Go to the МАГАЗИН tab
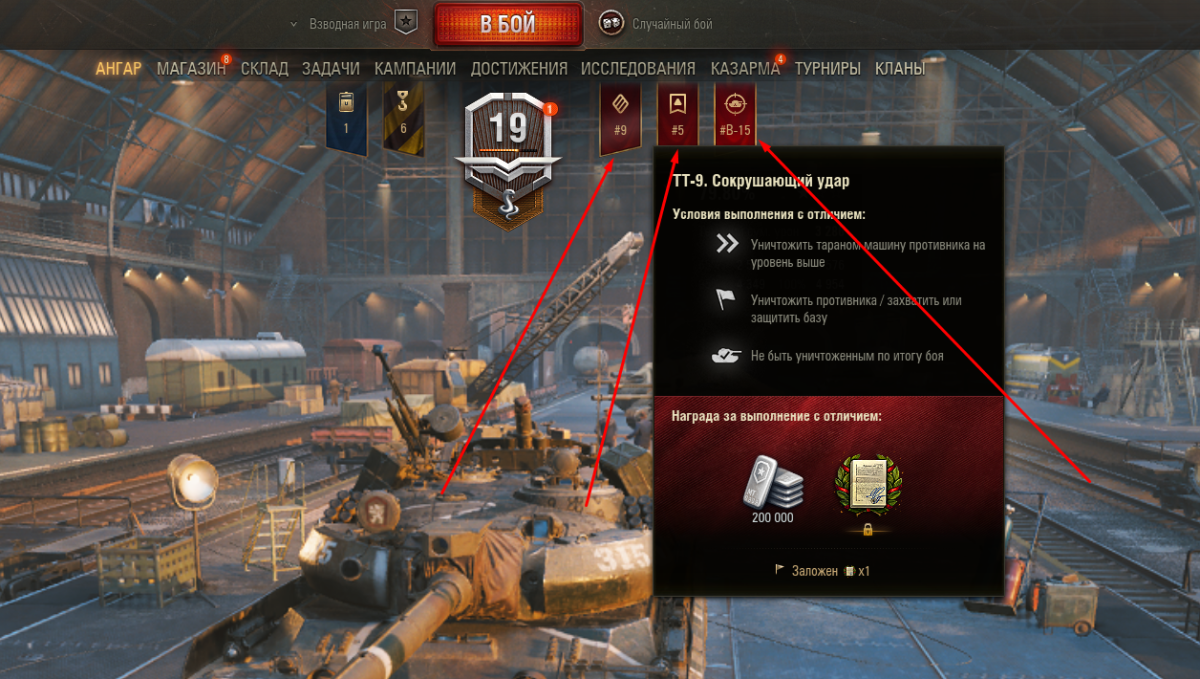The height and width of the screenshot is (679, 1200). tap(191, 69)
